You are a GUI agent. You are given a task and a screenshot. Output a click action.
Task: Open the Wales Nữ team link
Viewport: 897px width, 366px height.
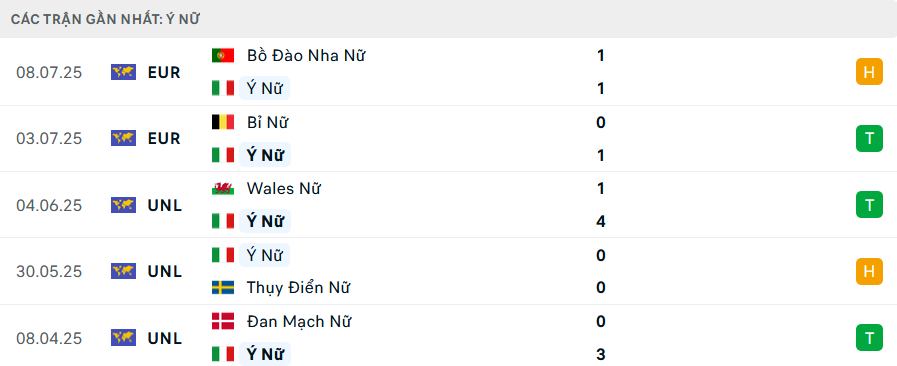(x=284, y=188)
